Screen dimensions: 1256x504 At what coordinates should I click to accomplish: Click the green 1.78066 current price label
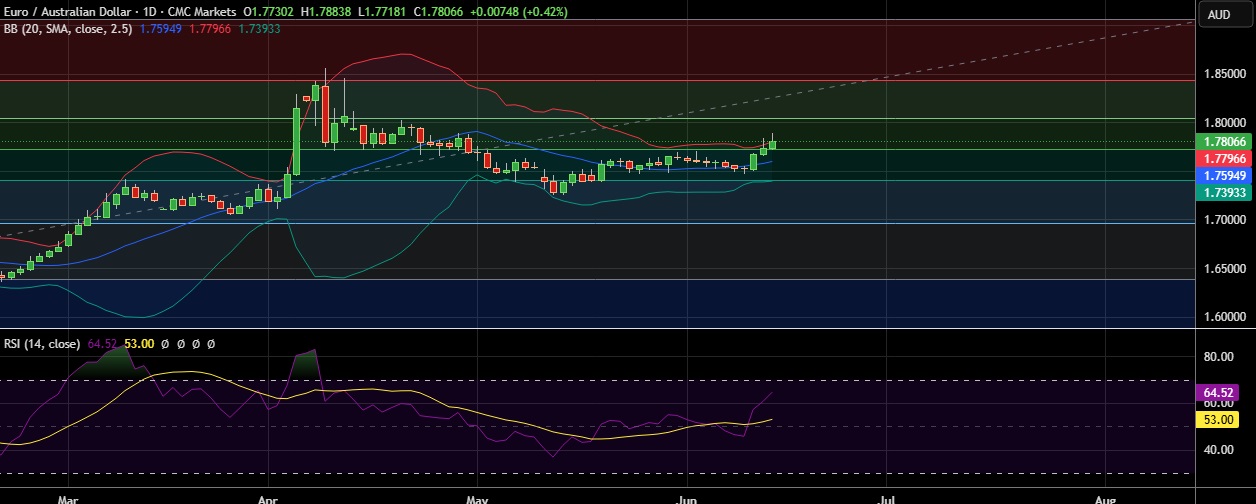point(1226,142)
